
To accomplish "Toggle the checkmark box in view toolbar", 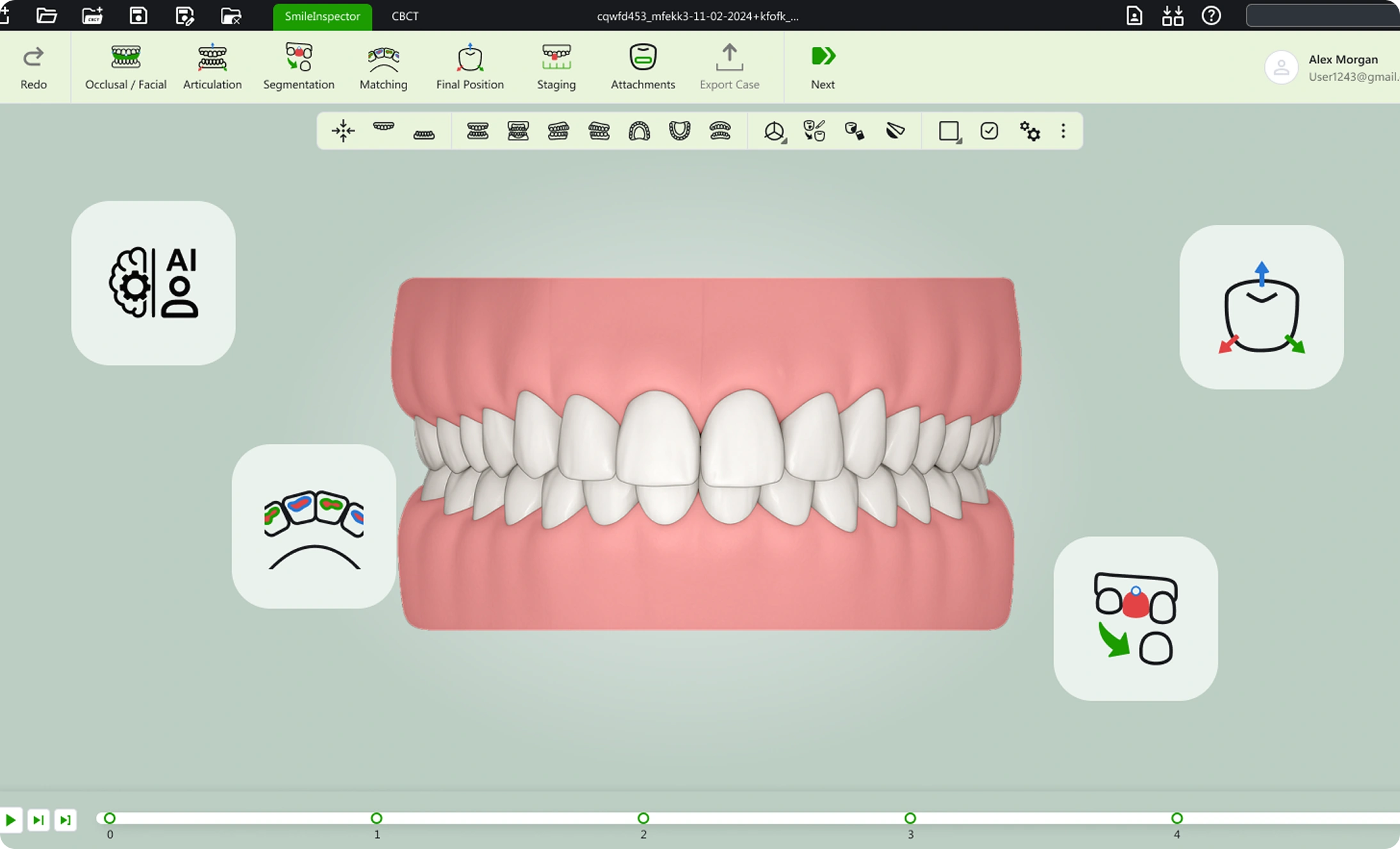I will [989, 131].
